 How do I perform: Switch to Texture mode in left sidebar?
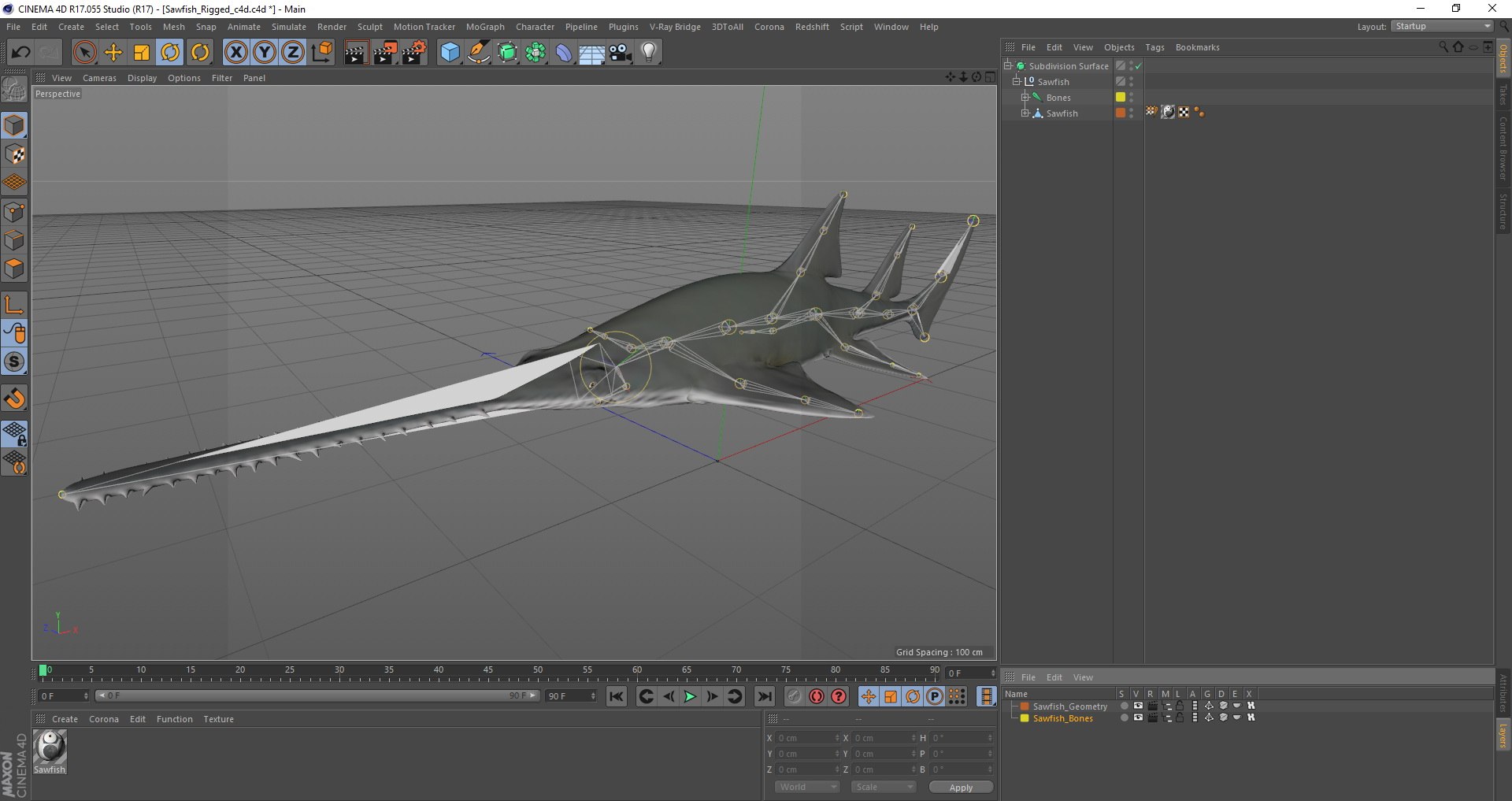click(x=15, y=154)
